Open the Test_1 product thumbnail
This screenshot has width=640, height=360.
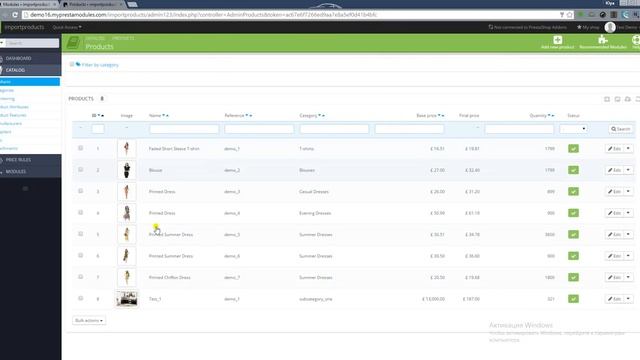[x=127, y=299]
